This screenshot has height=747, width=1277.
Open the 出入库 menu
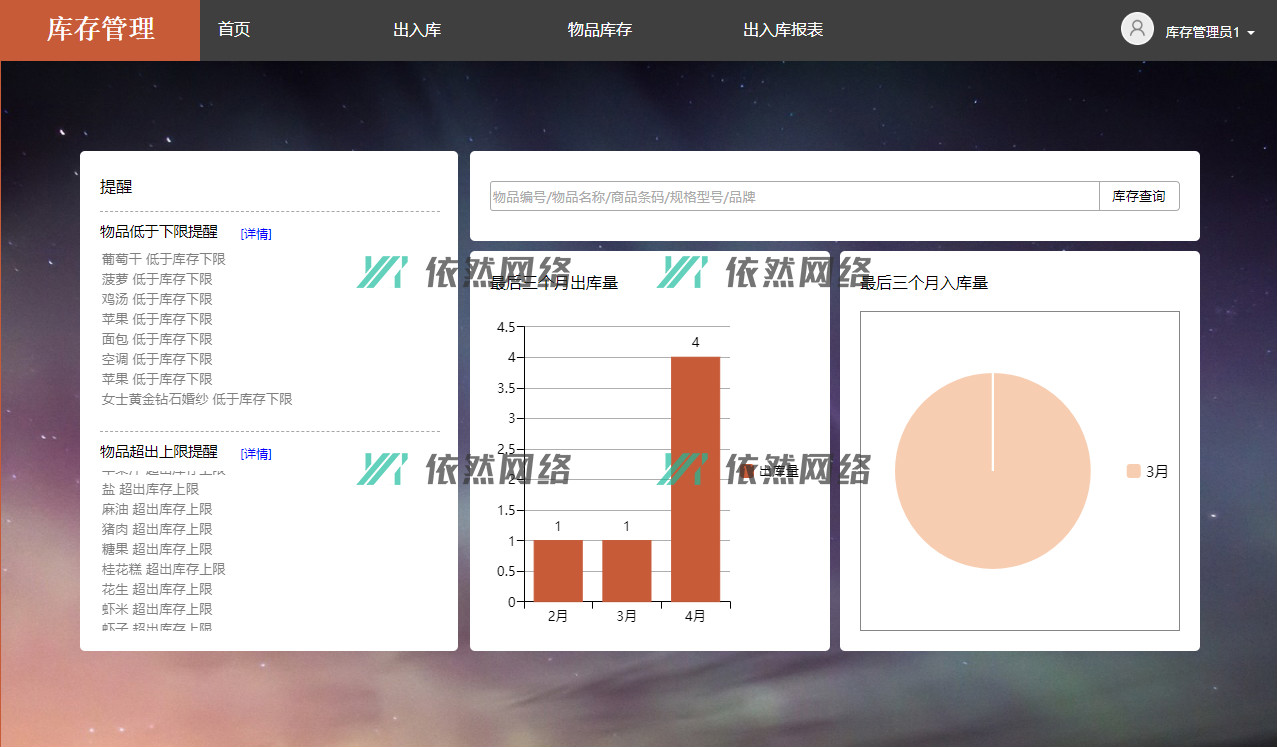pos(417,30)
